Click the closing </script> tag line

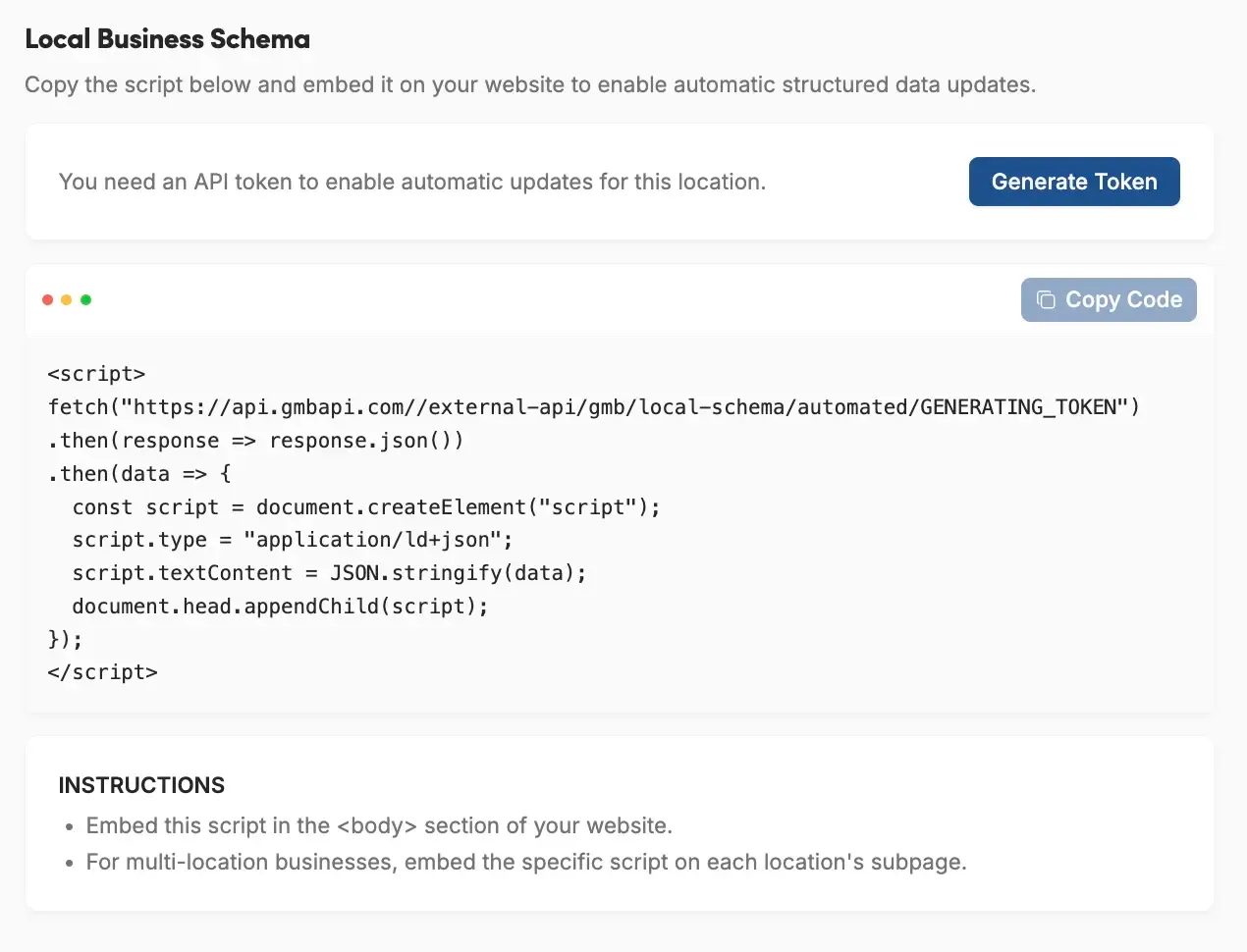pos(102,672)
